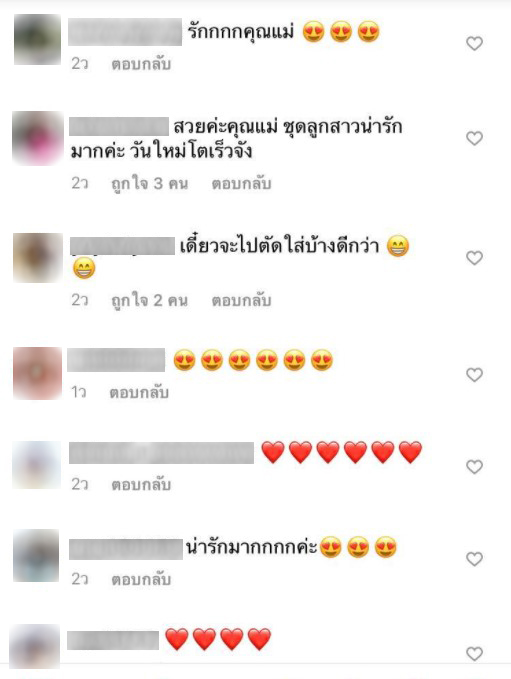Click 'ตอบกลับ' under six red hearts comment
The image size is (511, 679).
click(x=141, y=484)
